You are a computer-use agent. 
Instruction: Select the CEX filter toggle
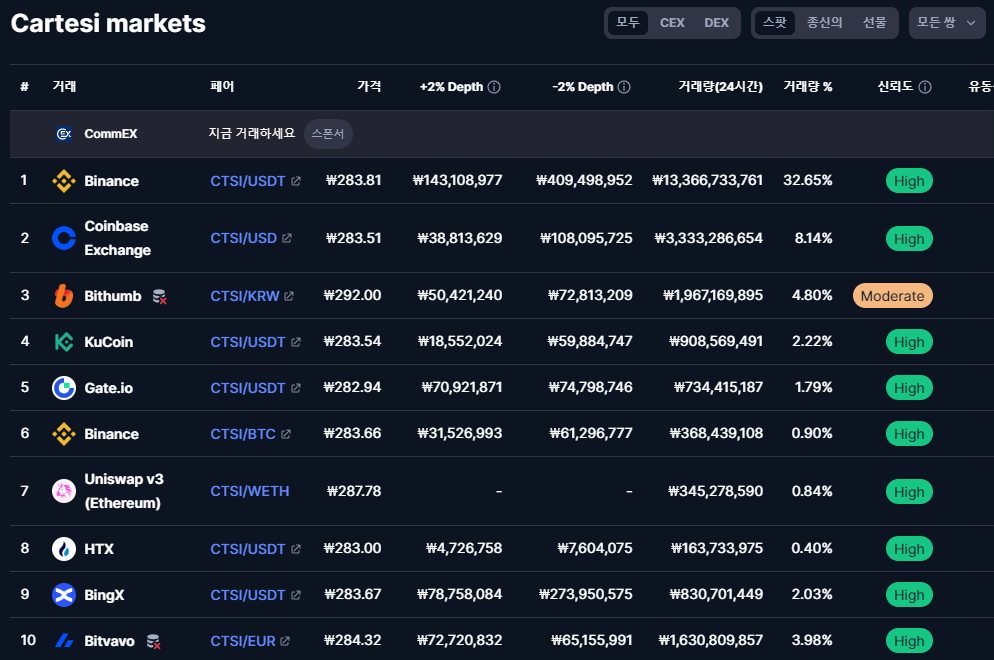tap(672, 23)
